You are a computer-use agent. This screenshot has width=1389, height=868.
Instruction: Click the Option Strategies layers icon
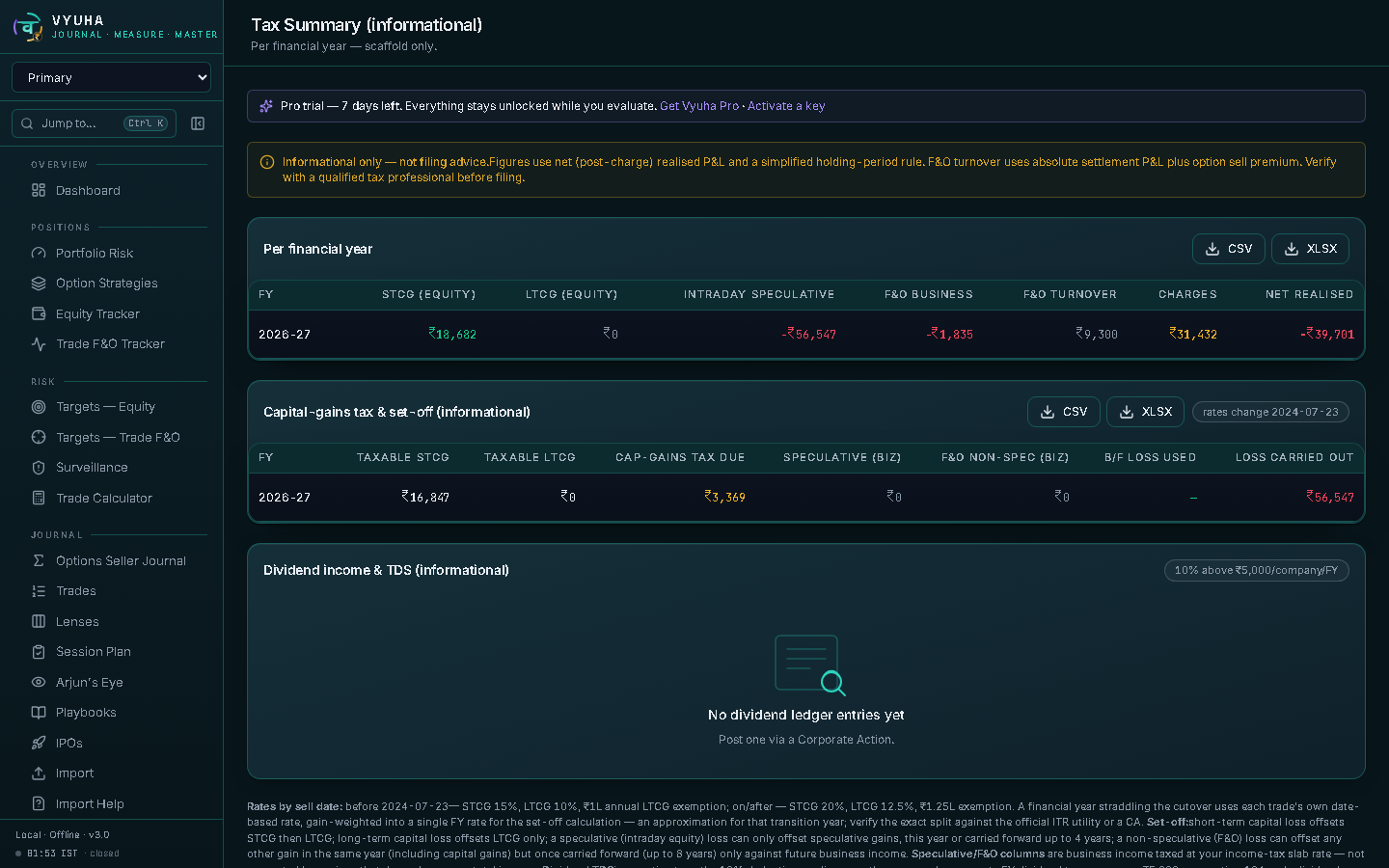39,284
